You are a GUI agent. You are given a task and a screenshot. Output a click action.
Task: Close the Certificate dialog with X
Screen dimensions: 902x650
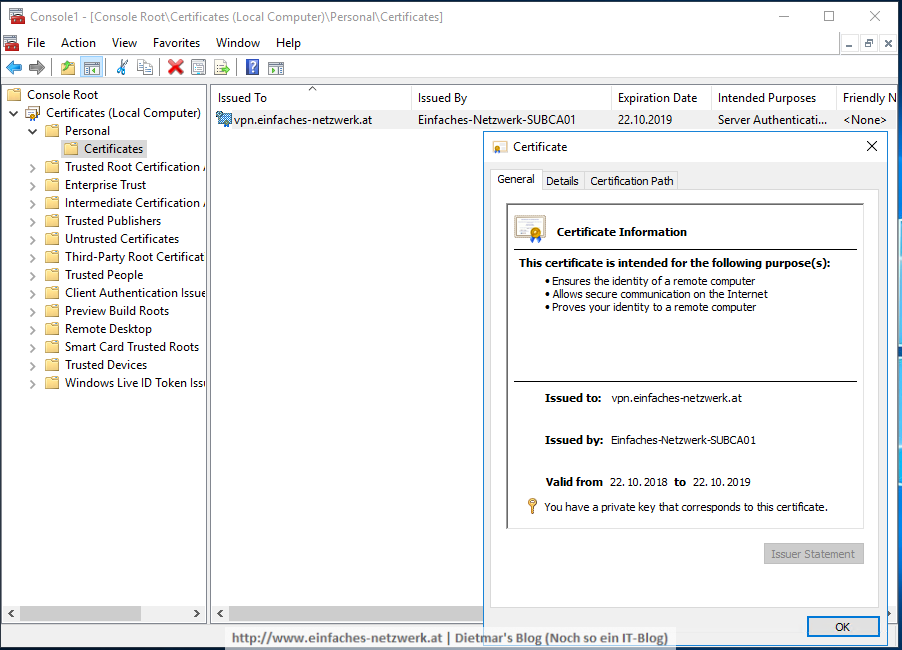pos(872,147)
